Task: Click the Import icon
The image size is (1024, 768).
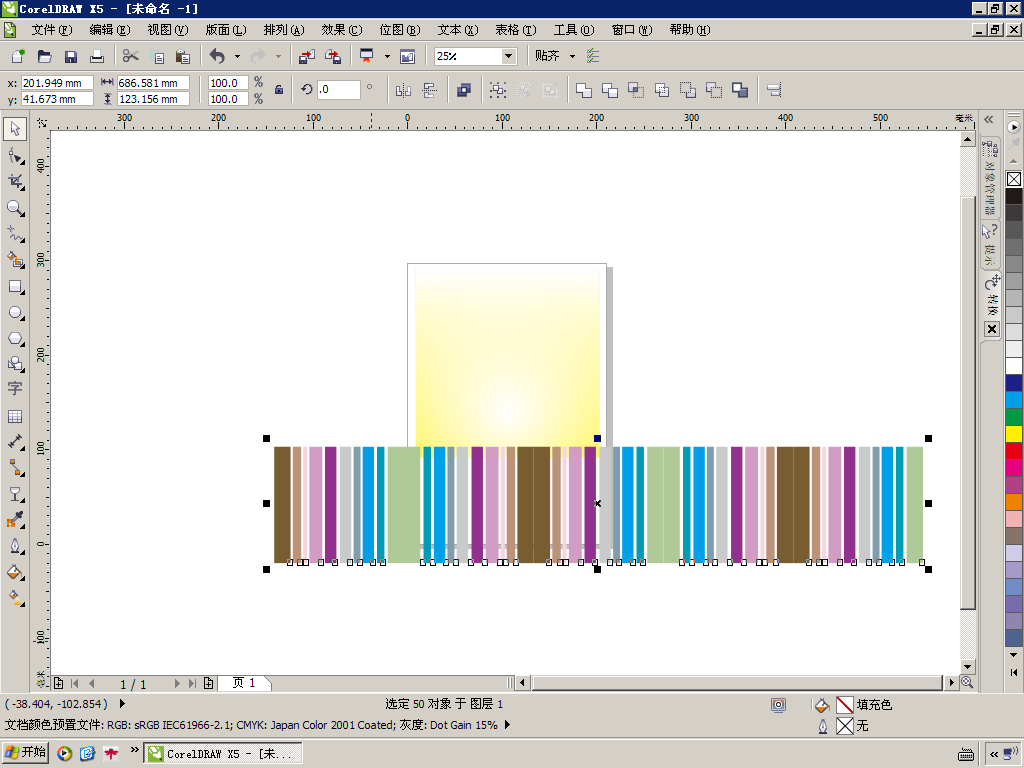Action: (306, 56)
